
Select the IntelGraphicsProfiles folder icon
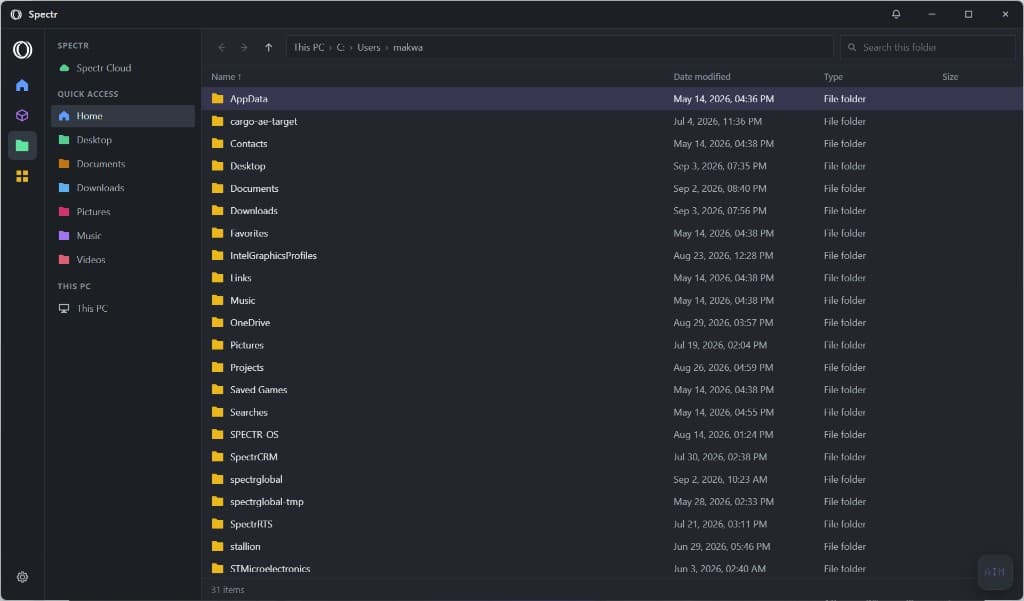(x=217, y=255)
